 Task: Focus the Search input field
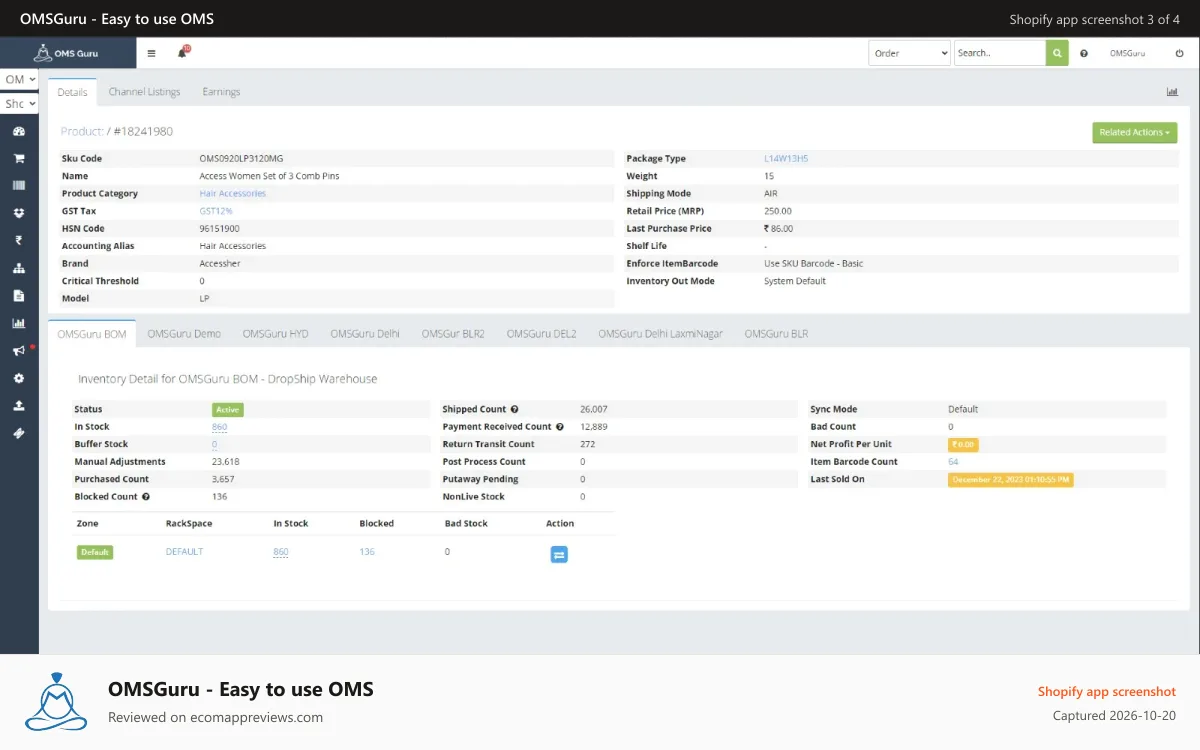tap(1000, 53)
